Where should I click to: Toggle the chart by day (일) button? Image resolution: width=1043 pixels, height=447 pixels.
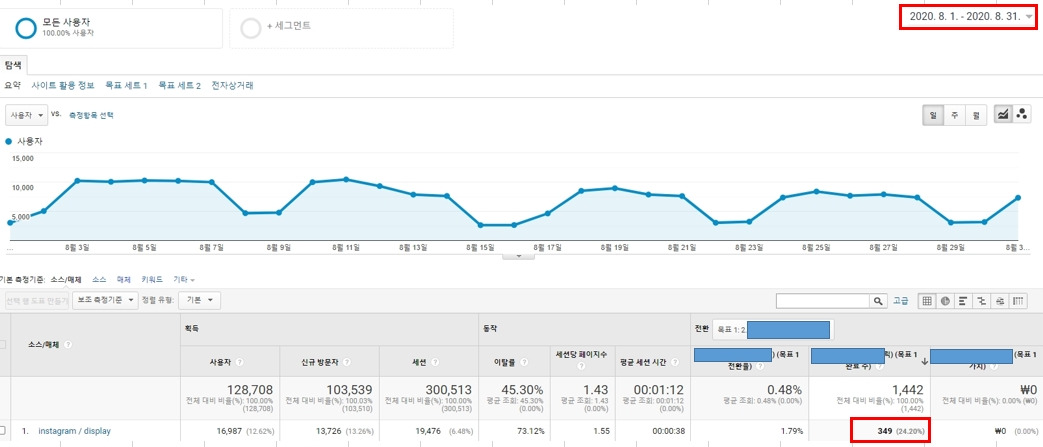[933, 115]
